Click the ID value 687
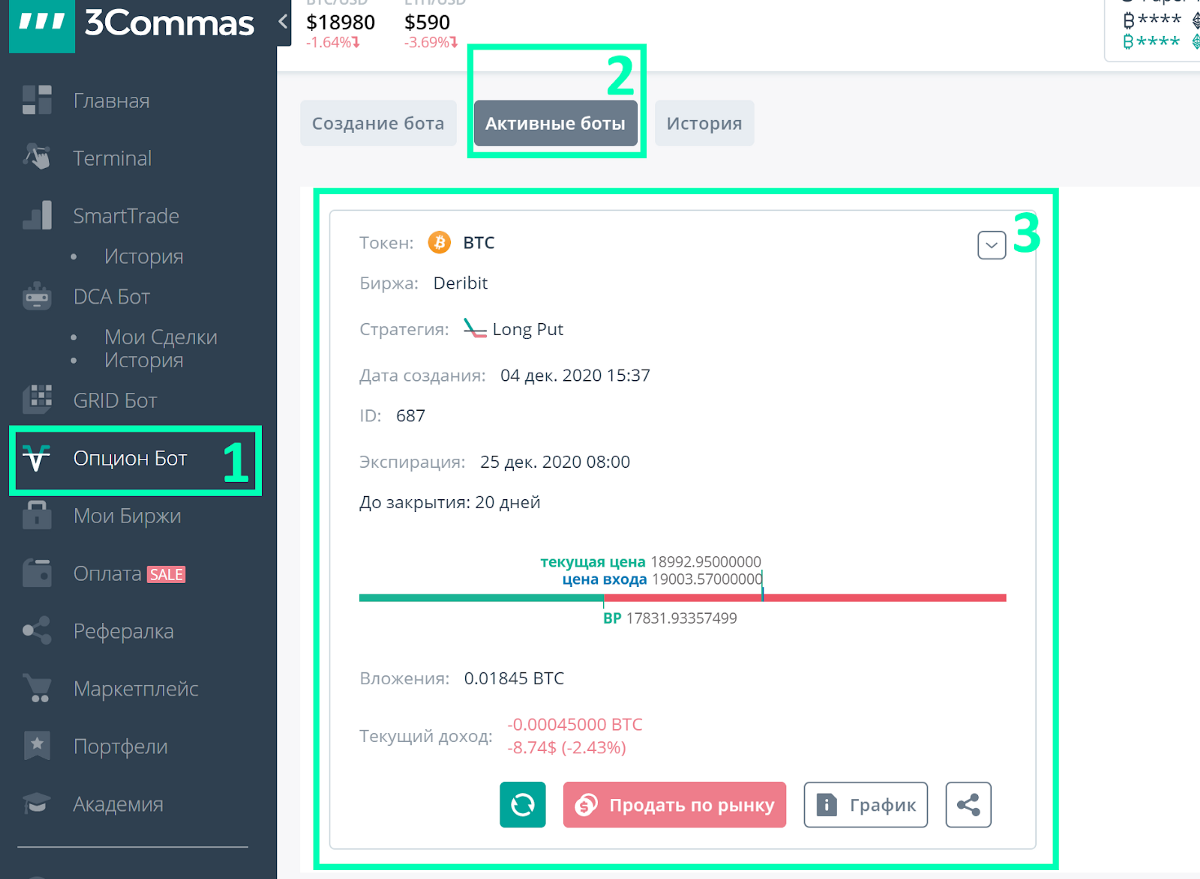Viewport: 1200px width, 879px height. click(411, 416)
